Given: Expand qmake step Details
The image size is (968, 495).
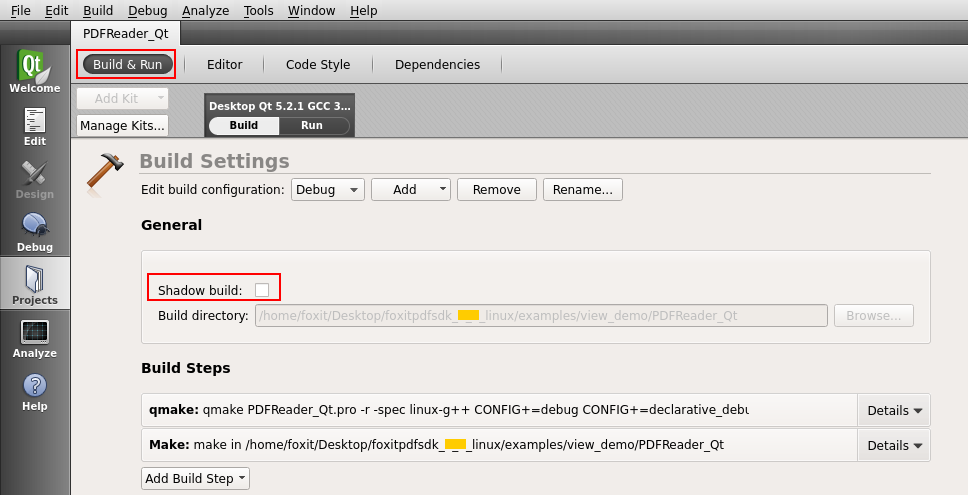Looking at the screenshot, I should [893, 410].
